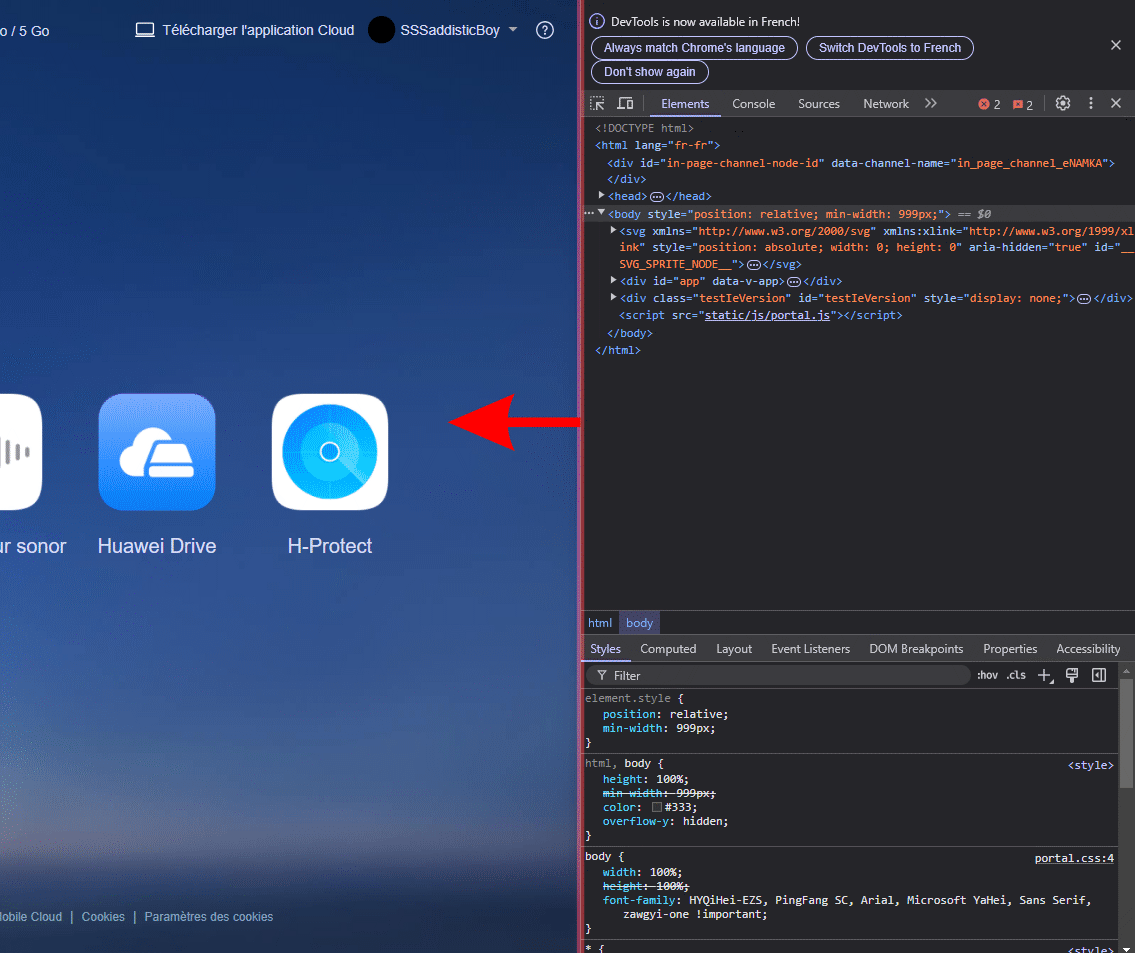Image resolution: width=1135 pixels, height=953 pixels.
Task: Click the Styles filter input field
Action: coord(778,675)
